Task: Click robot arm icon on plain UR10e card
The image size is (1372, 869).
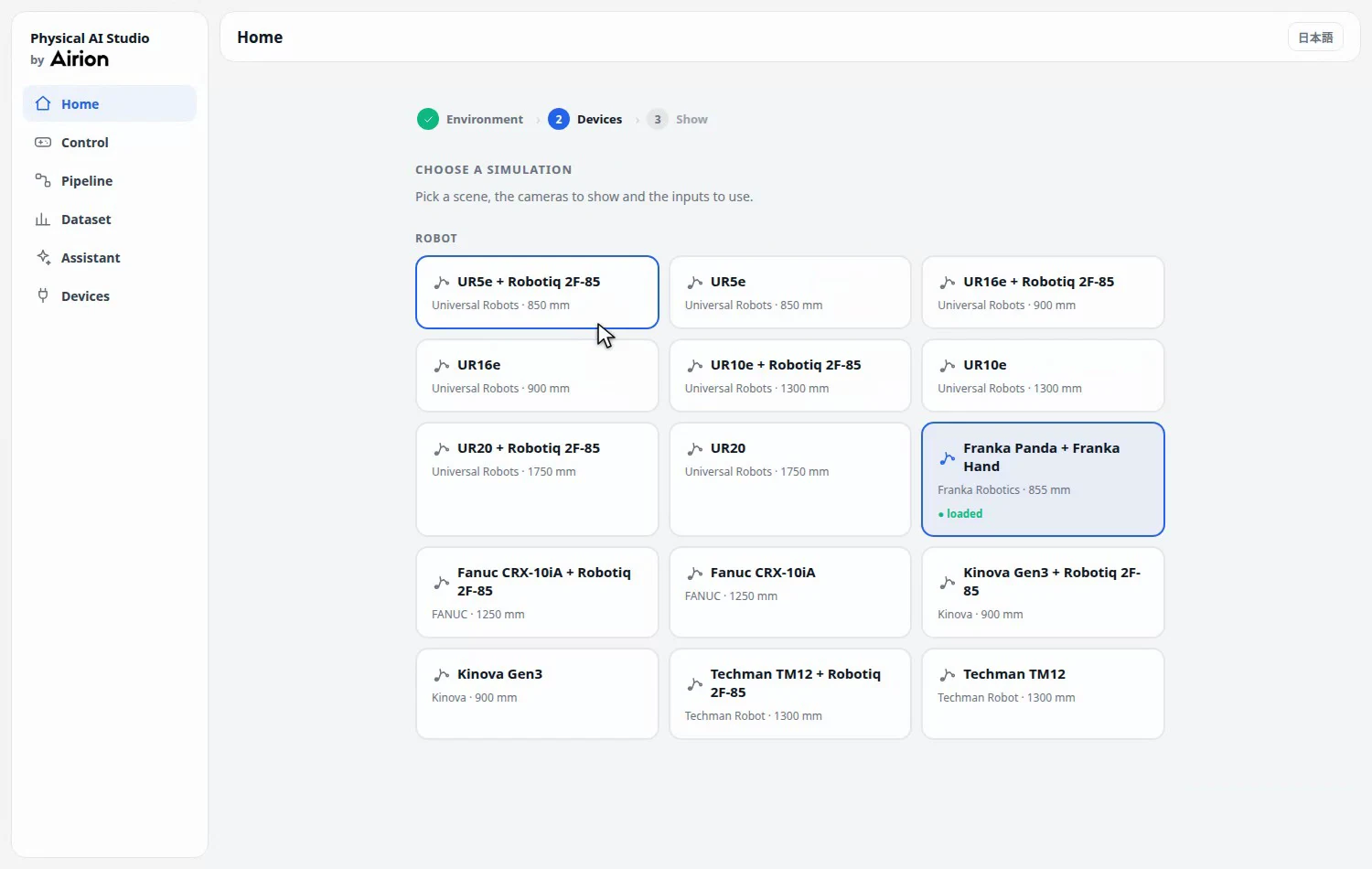Action: click(x=947, y=366)
